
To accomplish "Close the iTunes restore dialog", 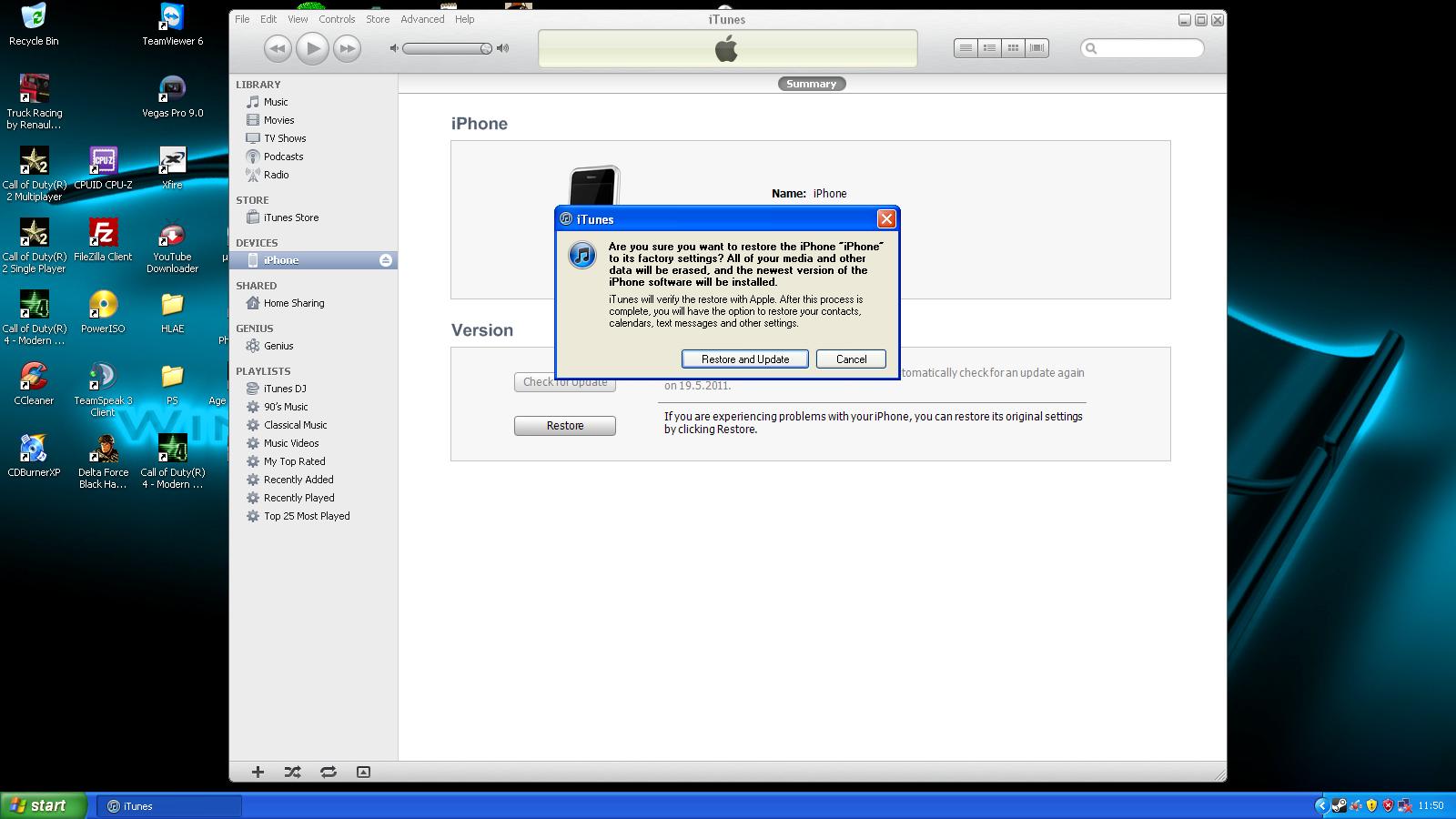I will (886, 219).
